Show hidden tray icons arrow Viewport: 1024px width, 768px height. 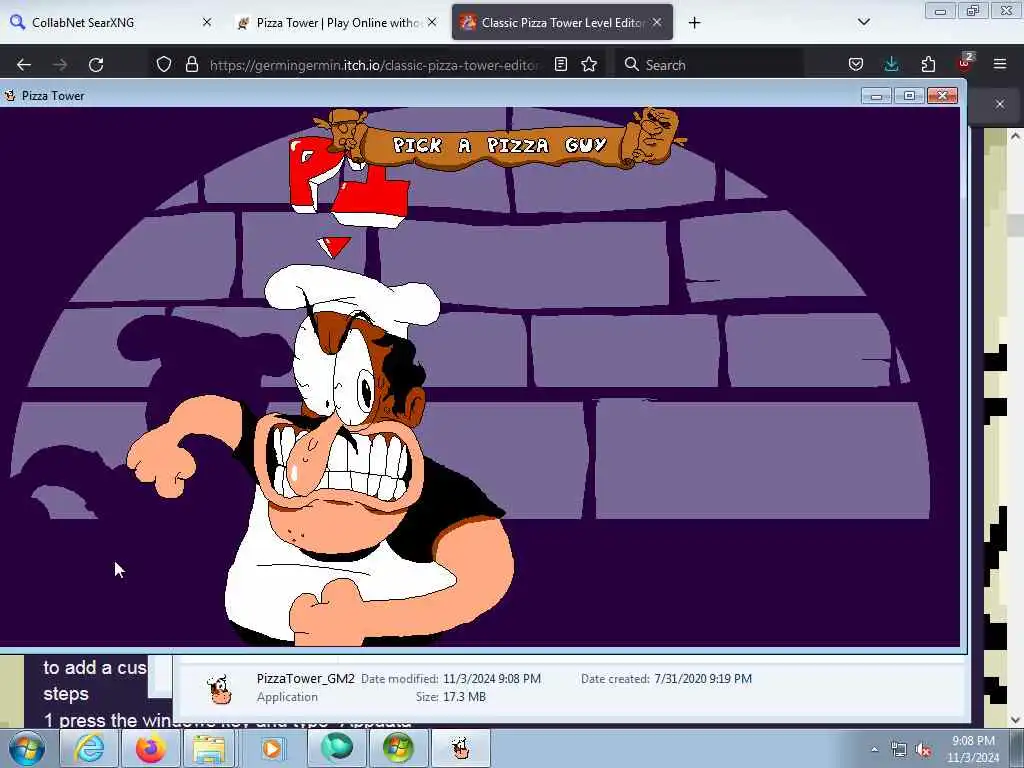click(874, 750)
